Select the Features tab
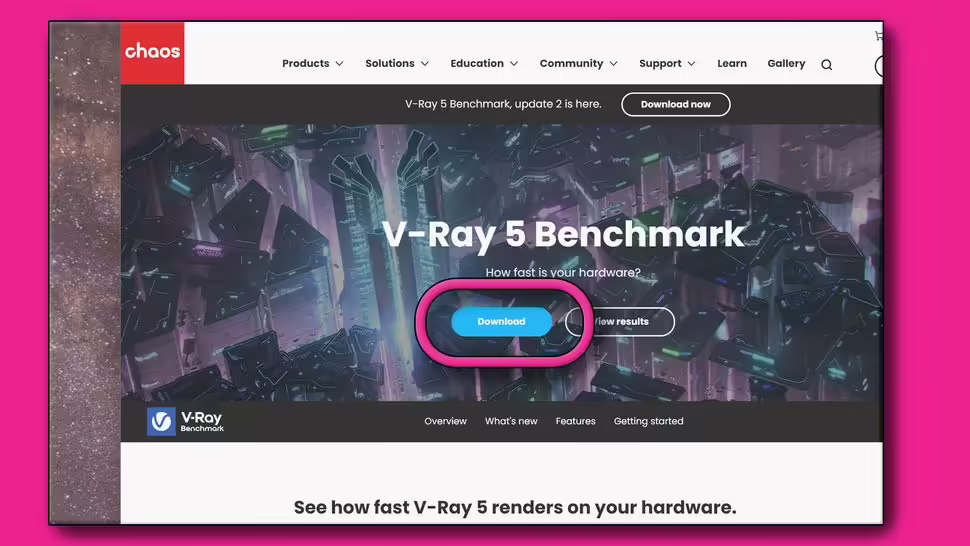This screenshot has height=546, width=970. pos(575,421)
